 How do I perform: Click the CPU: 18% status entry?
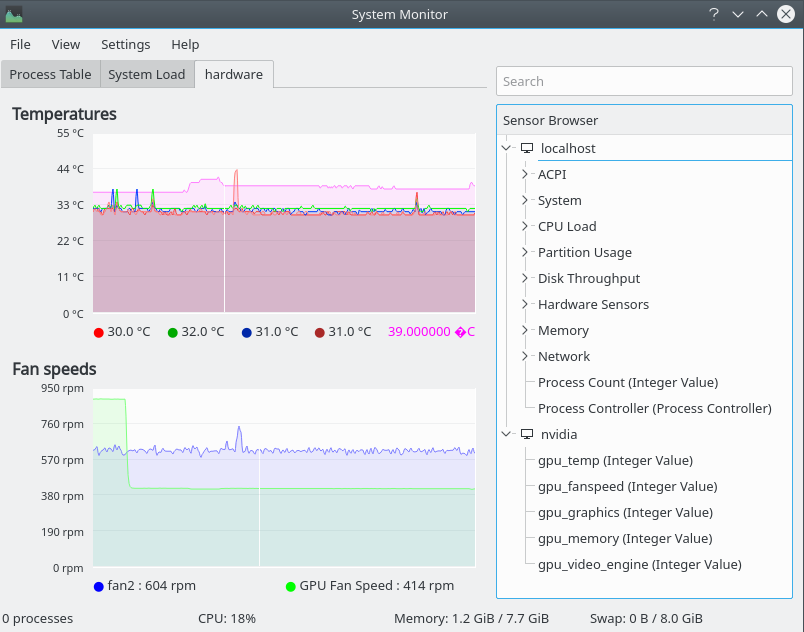click(x=227, y=619)
